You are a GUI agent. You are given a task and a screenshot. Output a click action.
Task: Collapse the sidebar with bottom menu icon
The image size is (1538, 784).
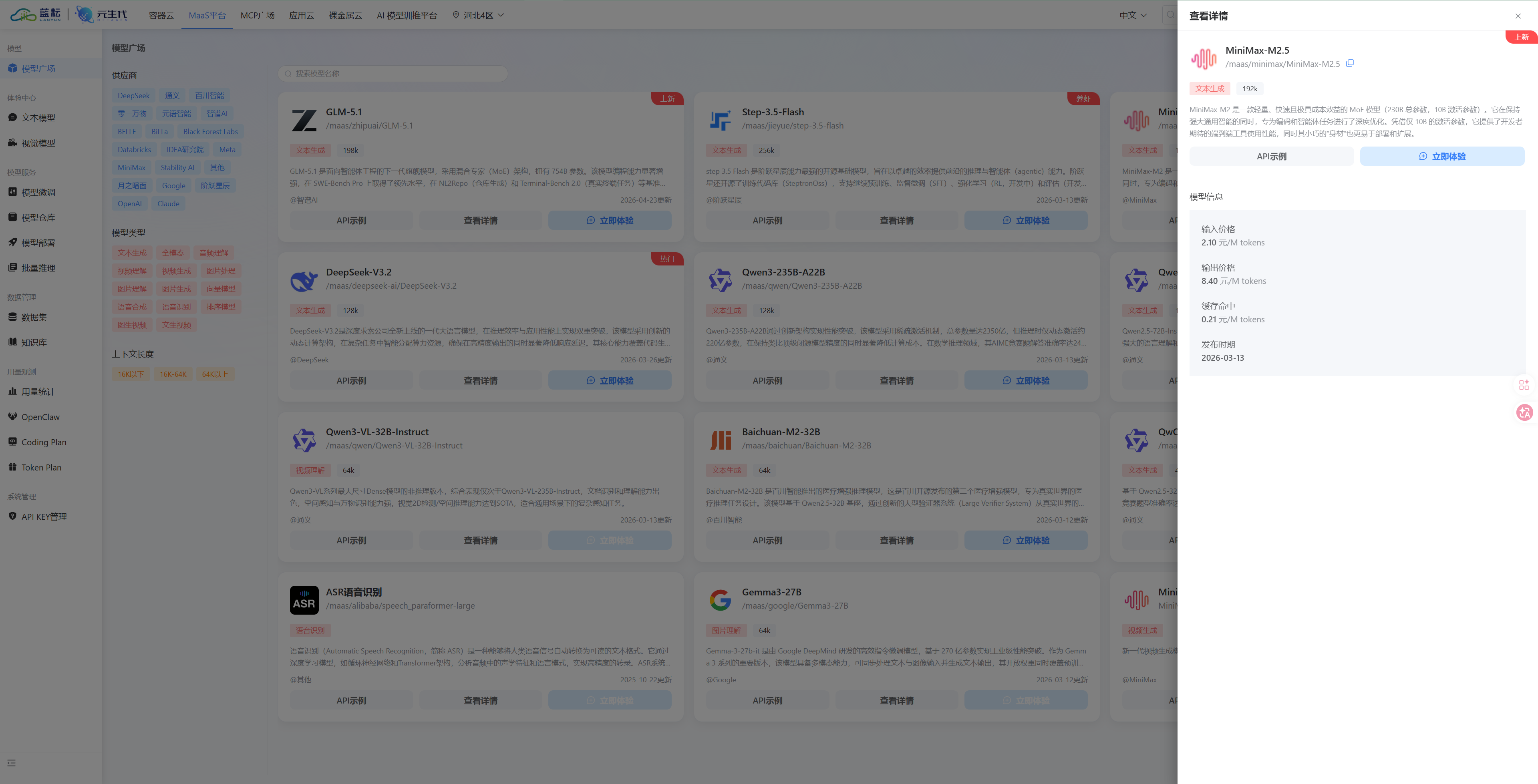pos(11,763)
